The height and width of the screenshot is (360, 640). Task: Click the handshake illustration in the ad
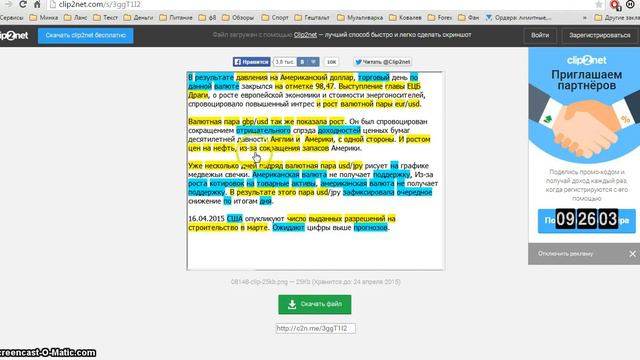(x=585, y=130)
